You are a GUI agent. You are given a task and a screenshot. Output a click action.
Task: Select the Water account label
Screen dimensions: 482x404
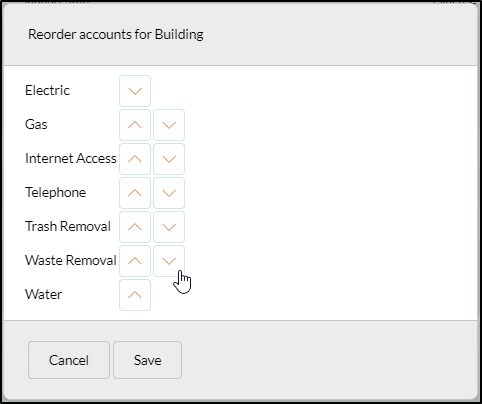pyautogui.click(x=43, y=294)
